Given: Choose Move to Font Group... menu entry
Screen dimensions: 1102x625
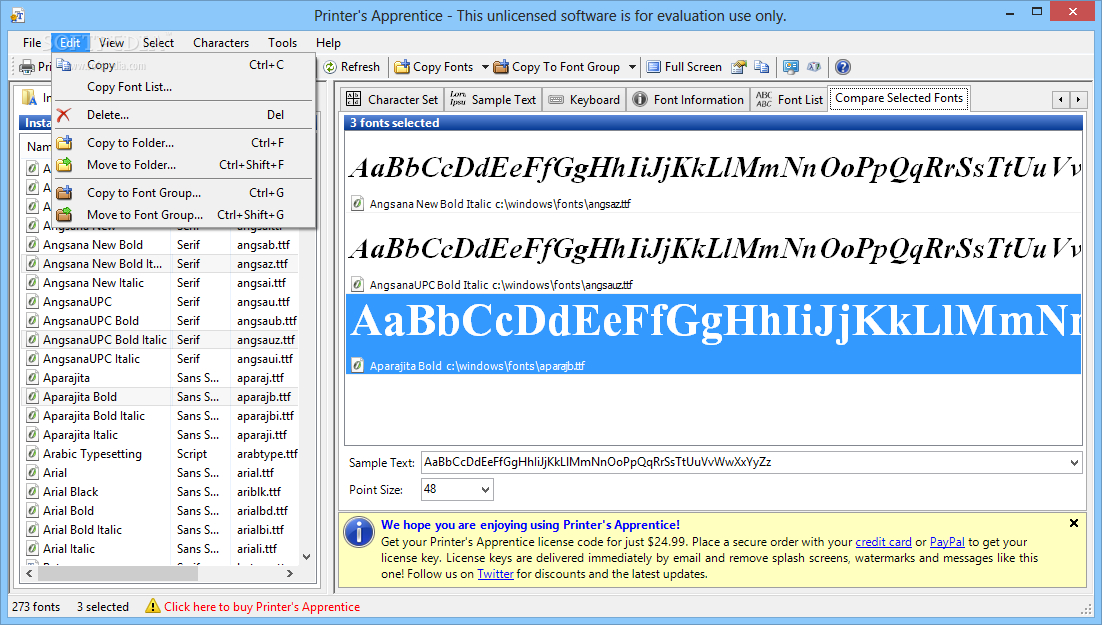Looking at the screenshot, I should 183,214.
